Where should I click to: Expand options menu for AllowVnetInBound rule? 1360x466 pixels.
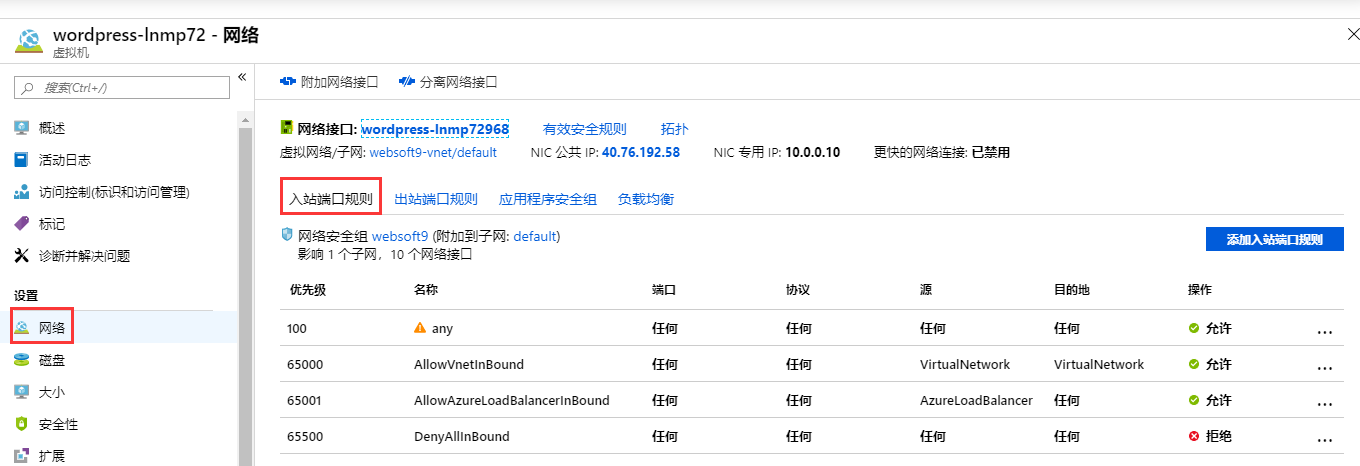tap(1325, 365)
